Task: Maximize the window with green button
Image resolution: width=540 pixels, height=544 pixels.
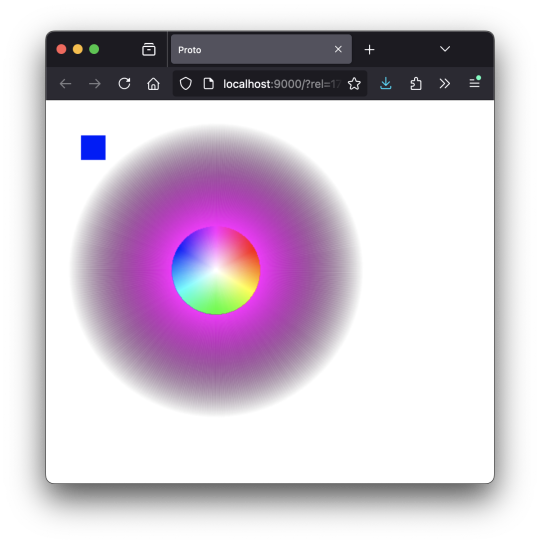Action: (94, 49)
